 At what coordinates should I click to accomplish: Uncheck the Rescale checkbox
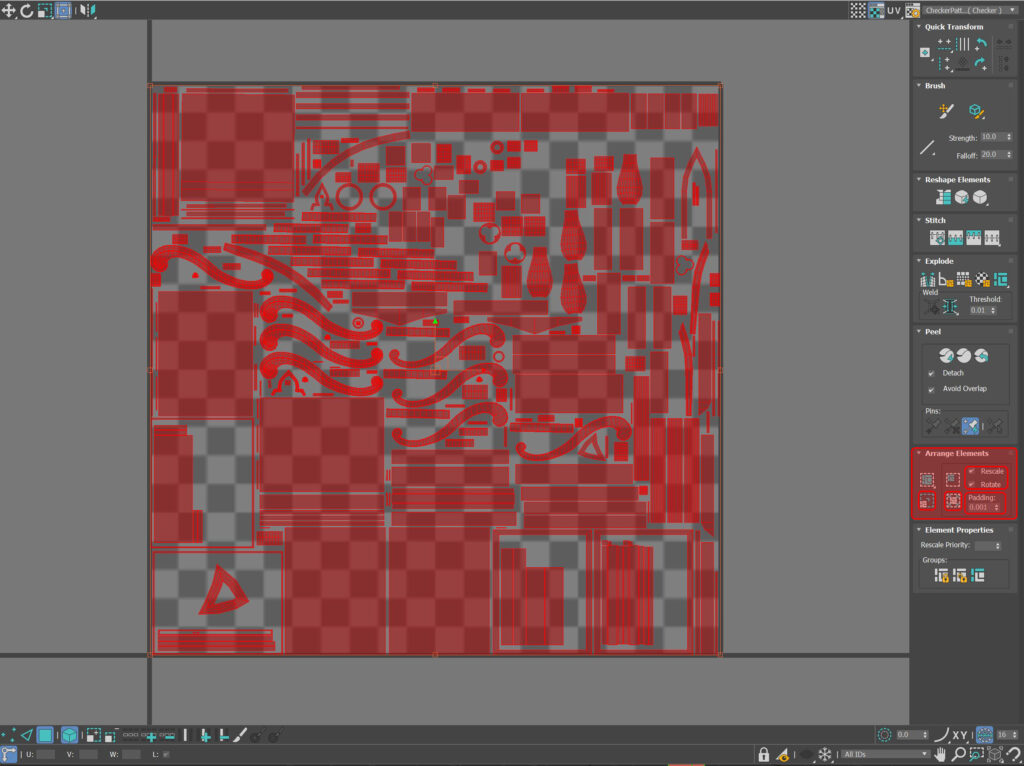point(972,471)
